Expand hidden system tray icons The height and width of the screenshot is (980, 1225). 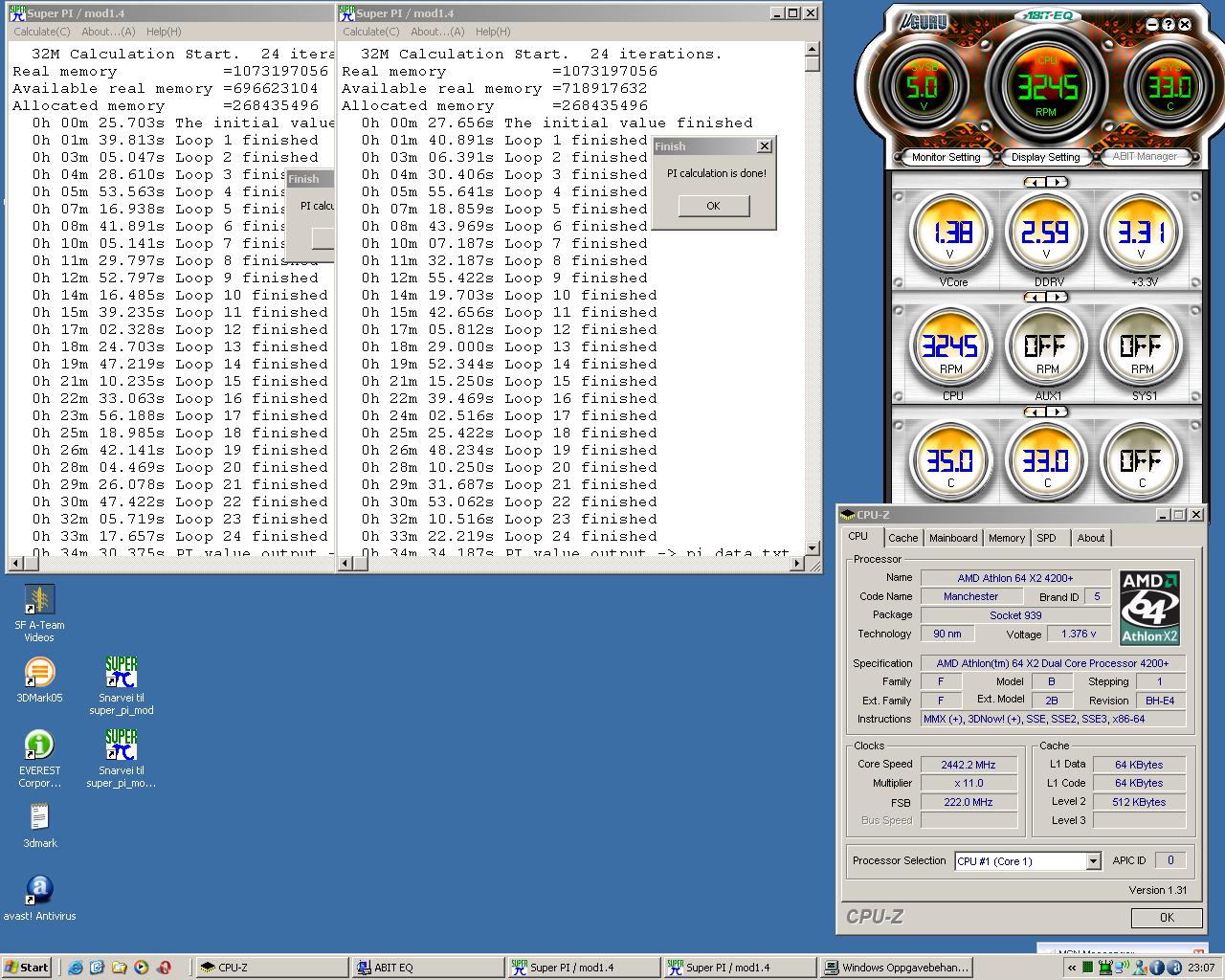1071,968
